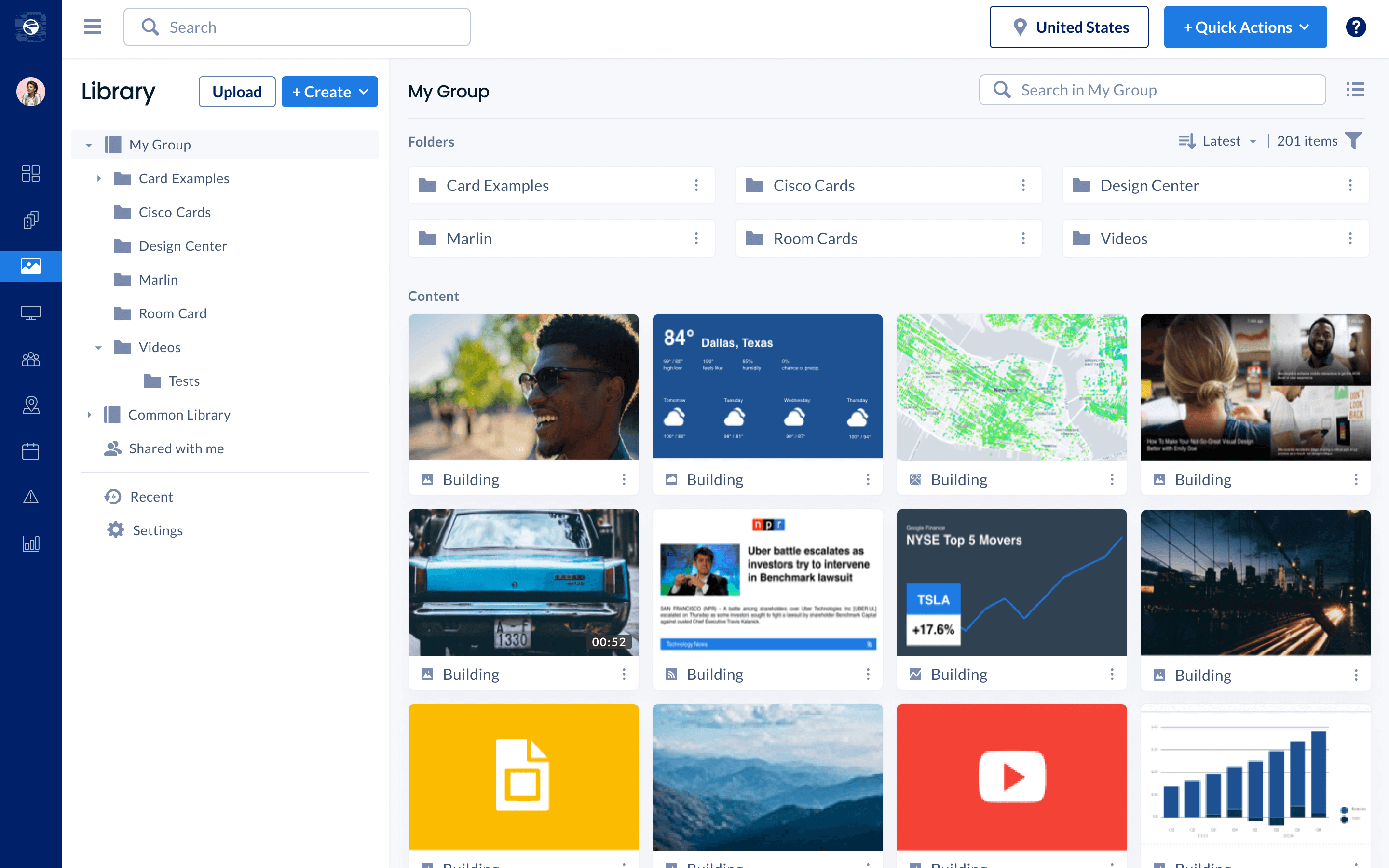Open the dashboard grid icon in sidebar
The width and height of the screenshot is (1389, 868).
(30, 174)
